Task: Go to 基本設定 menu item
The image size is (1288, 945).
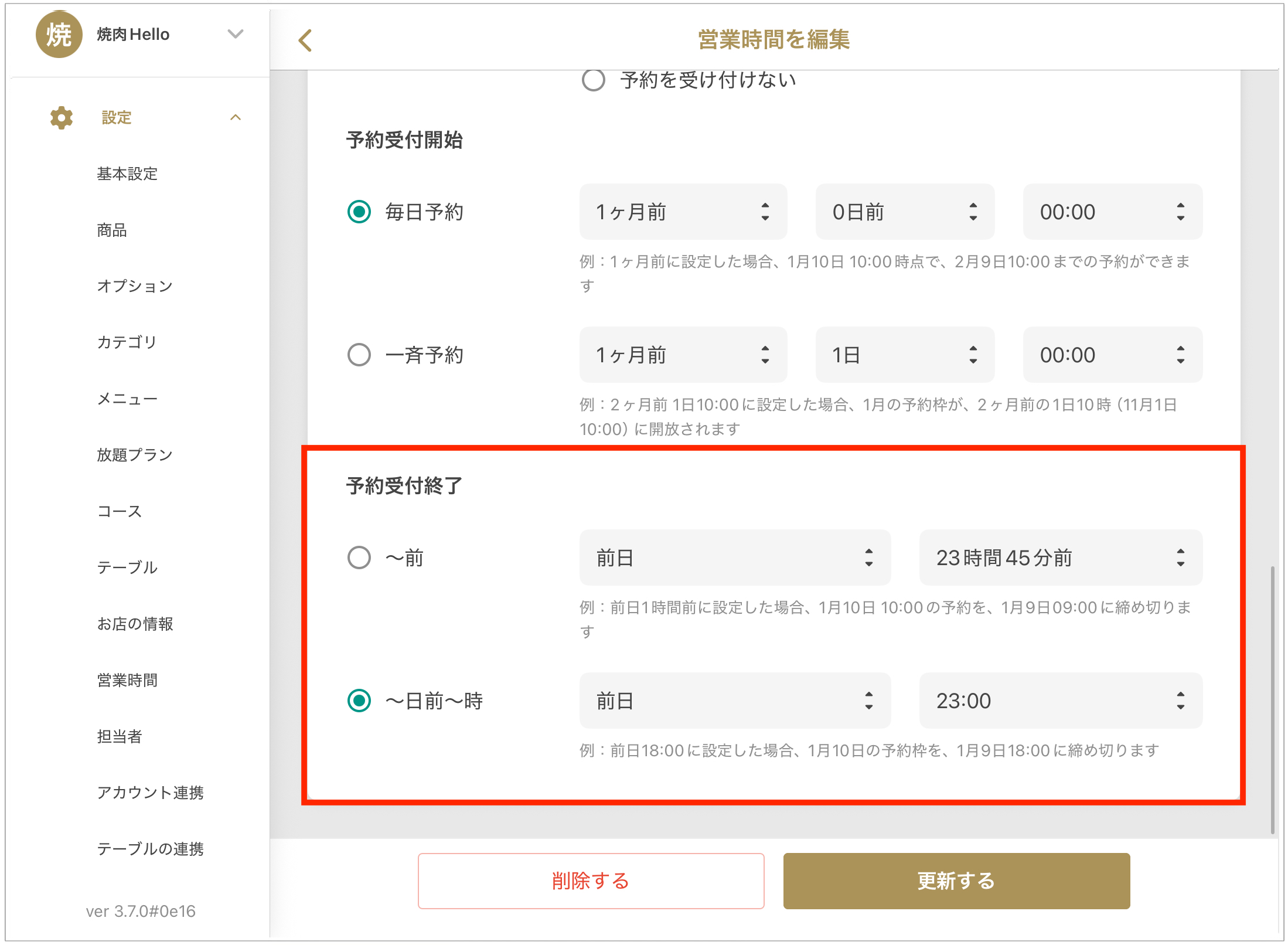Action: (x=127, y=174)
